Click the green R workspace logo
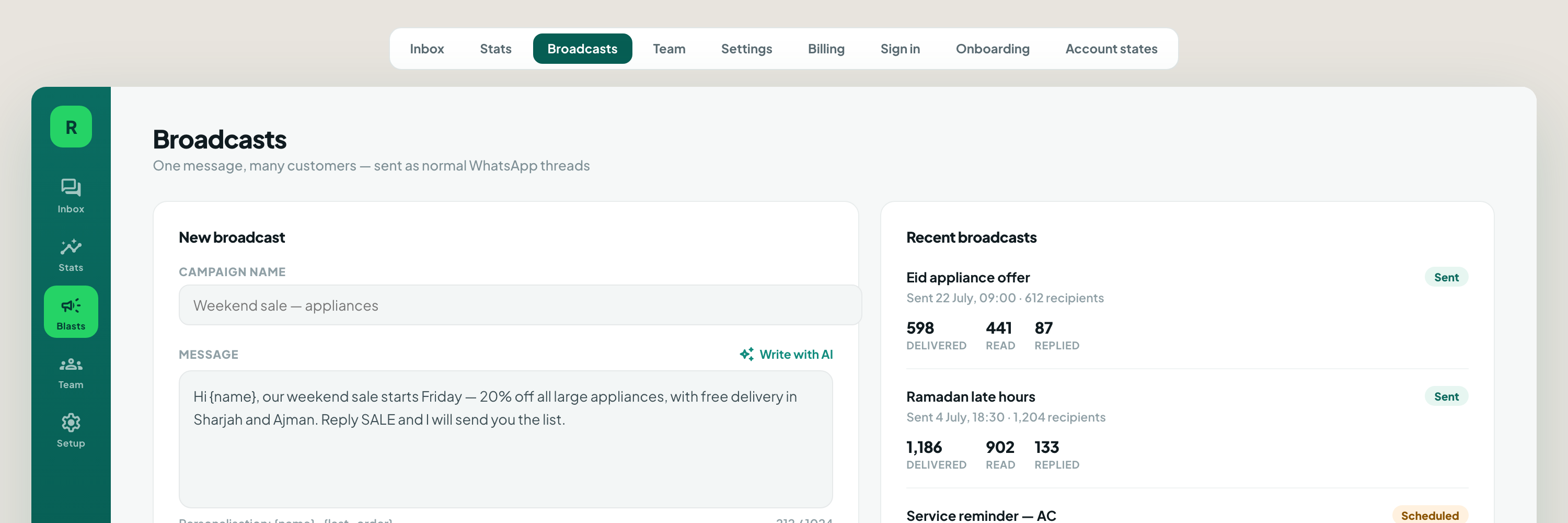 [71, 127]
